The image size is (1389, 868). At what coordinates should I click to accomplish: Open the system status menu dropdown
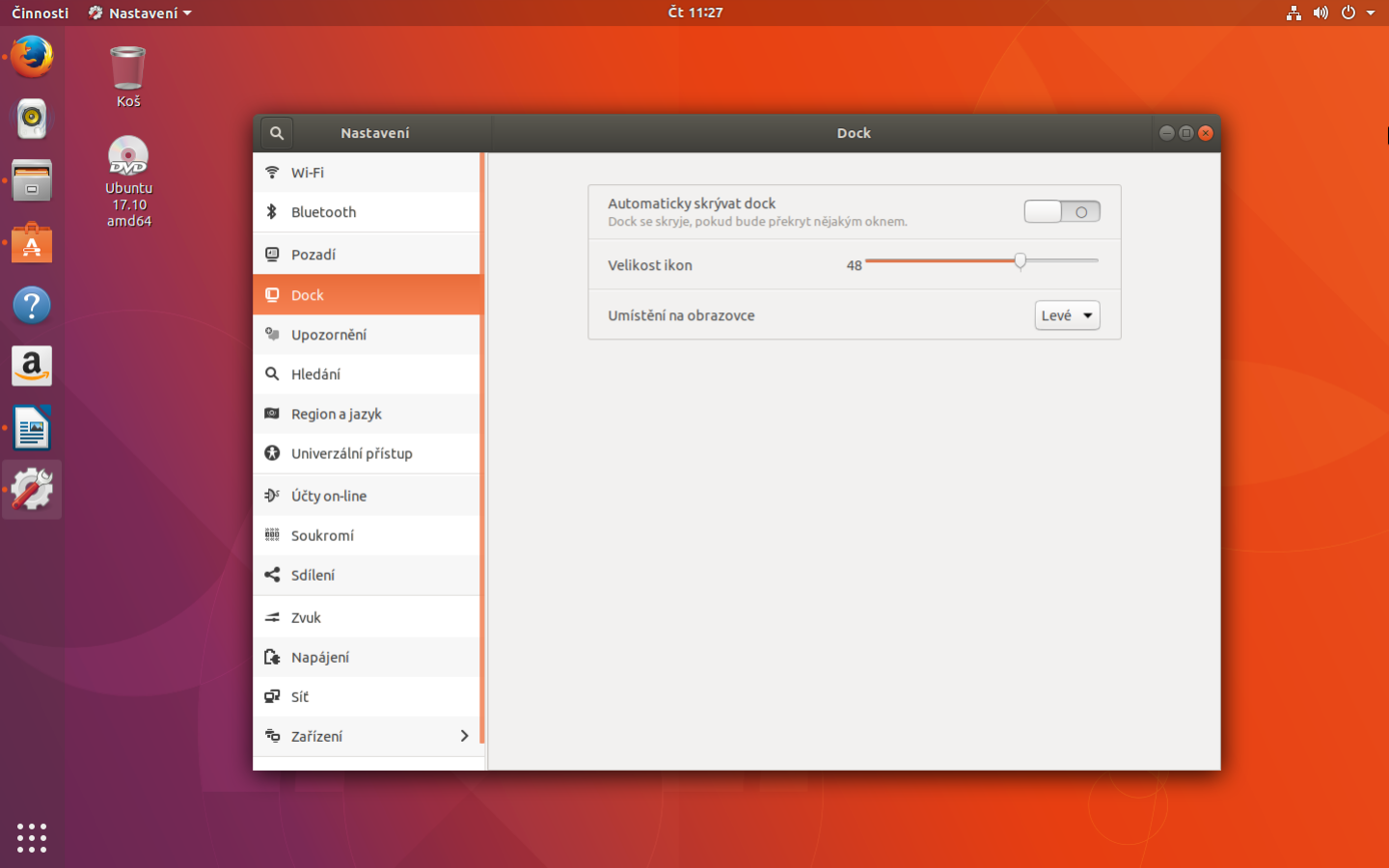pos(1370,13)
